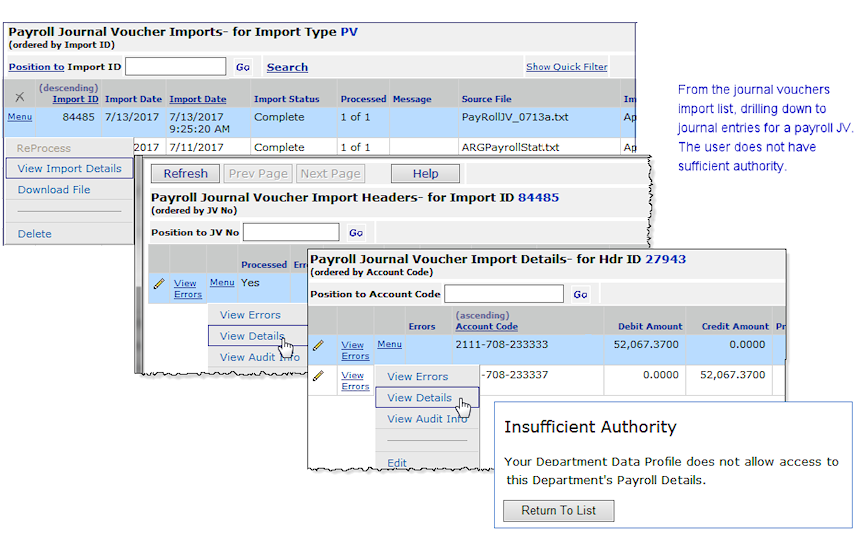Click the Position to Account Code input field
The image size is (862, 534).
(503, 294)
